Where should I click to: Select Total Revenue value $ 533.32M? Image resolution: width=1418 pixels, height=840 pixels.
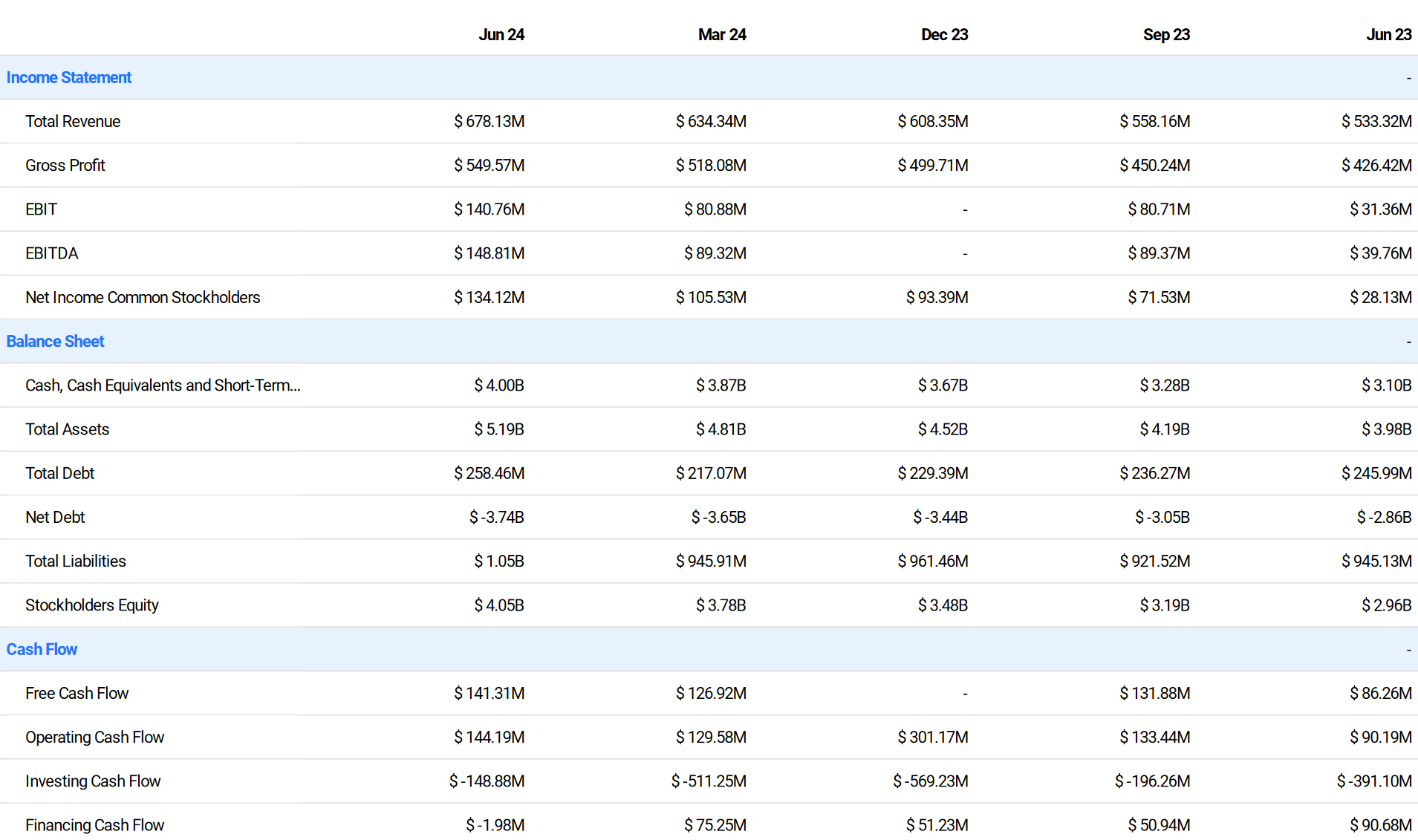tap(1376, 121)
